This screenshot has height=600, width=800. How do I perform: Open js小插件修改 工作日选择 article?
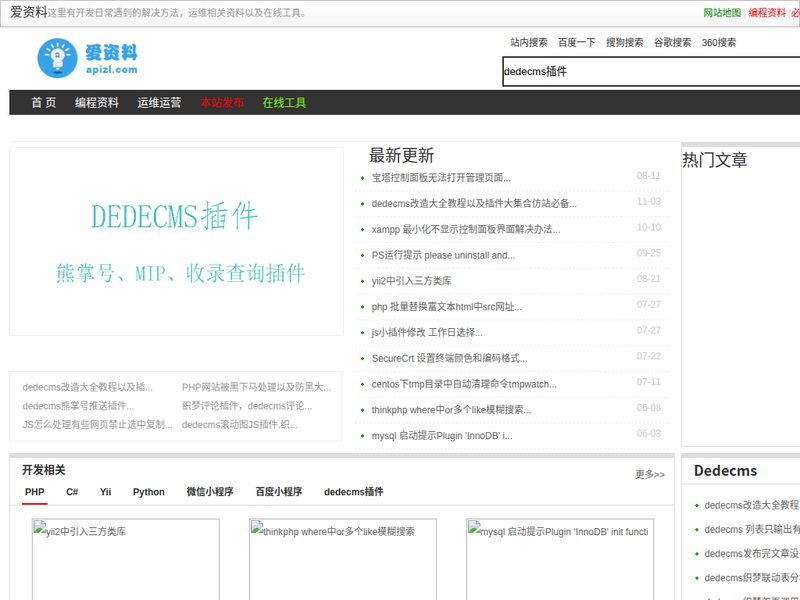click(427, 333)
